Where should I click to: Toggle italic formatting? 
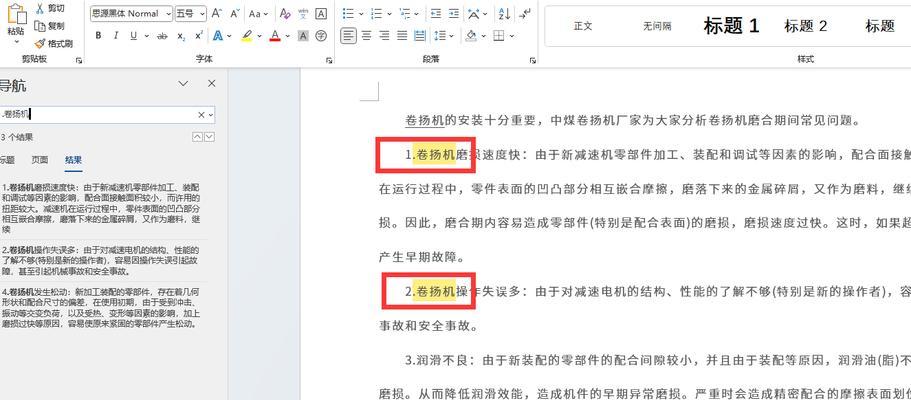point(116,36)
